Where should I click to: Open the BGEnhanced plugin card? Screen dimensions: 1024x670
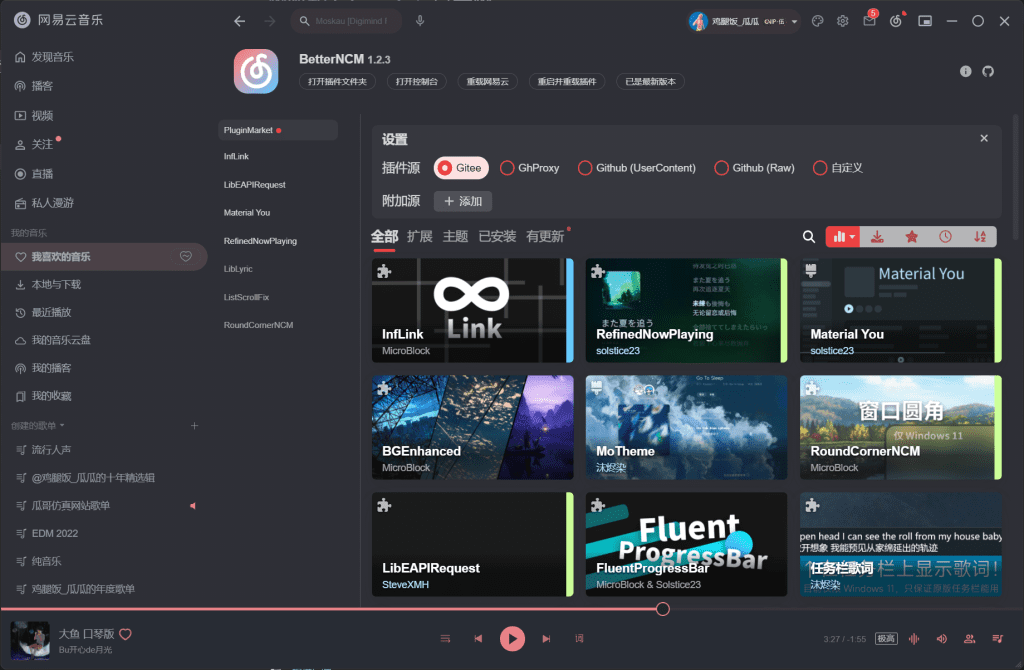point(472,426)
